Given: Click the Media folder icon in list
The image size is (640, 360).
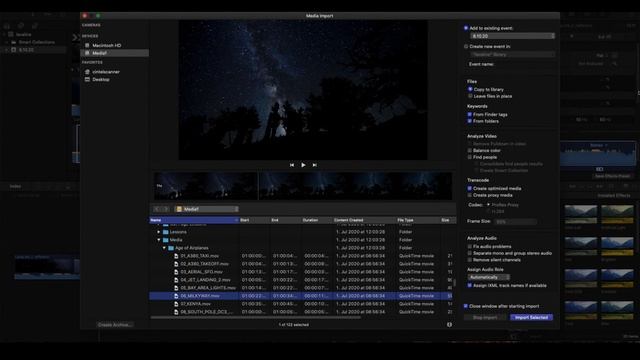Looking at the screenshot, I should coord(166,240).
